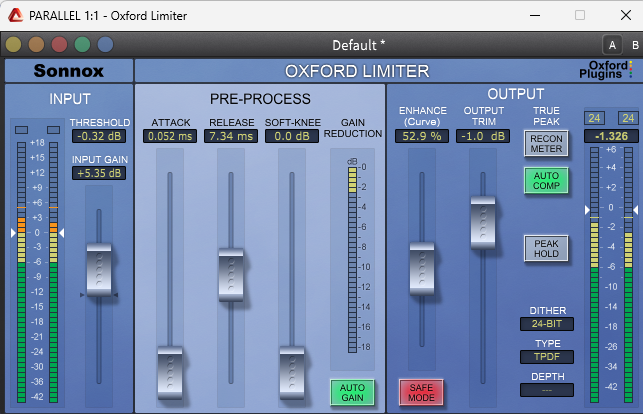Open the dither TYPE TPDF selector

point(547,357)
